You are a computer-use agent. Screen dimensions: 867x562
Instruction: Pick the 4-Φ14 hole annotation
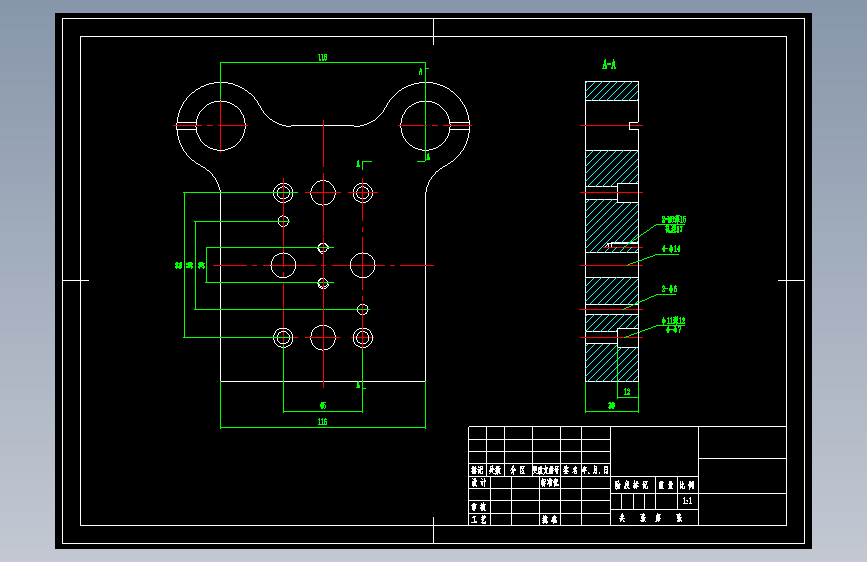[671, 249]
